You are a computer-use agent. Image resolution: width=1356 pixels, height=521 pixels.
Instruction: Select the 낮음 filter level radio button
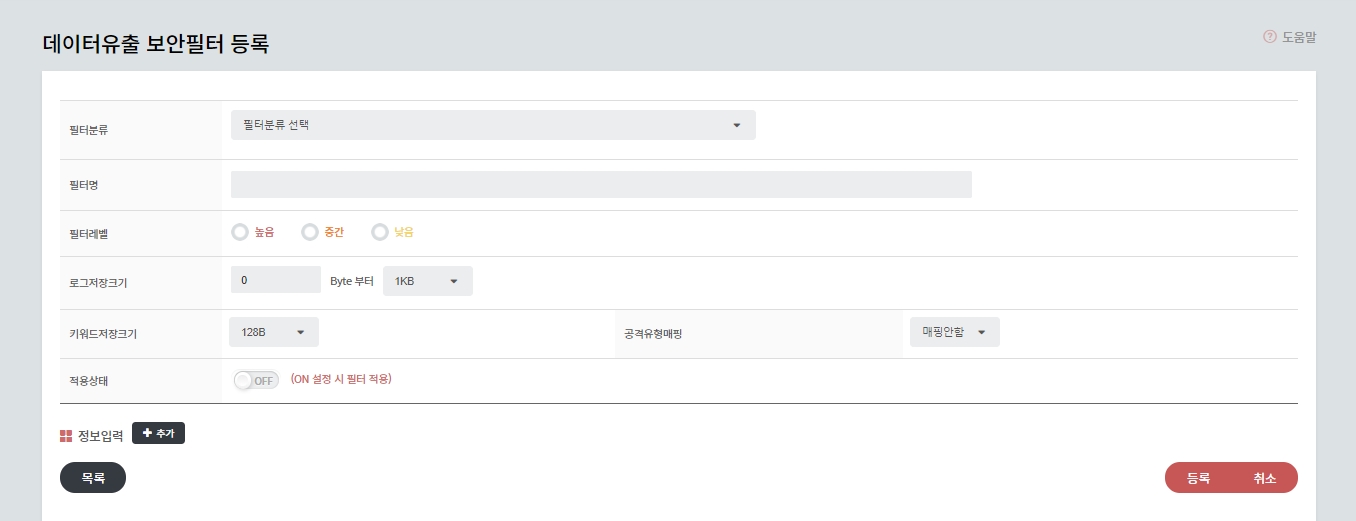click(x=379, y=232)
